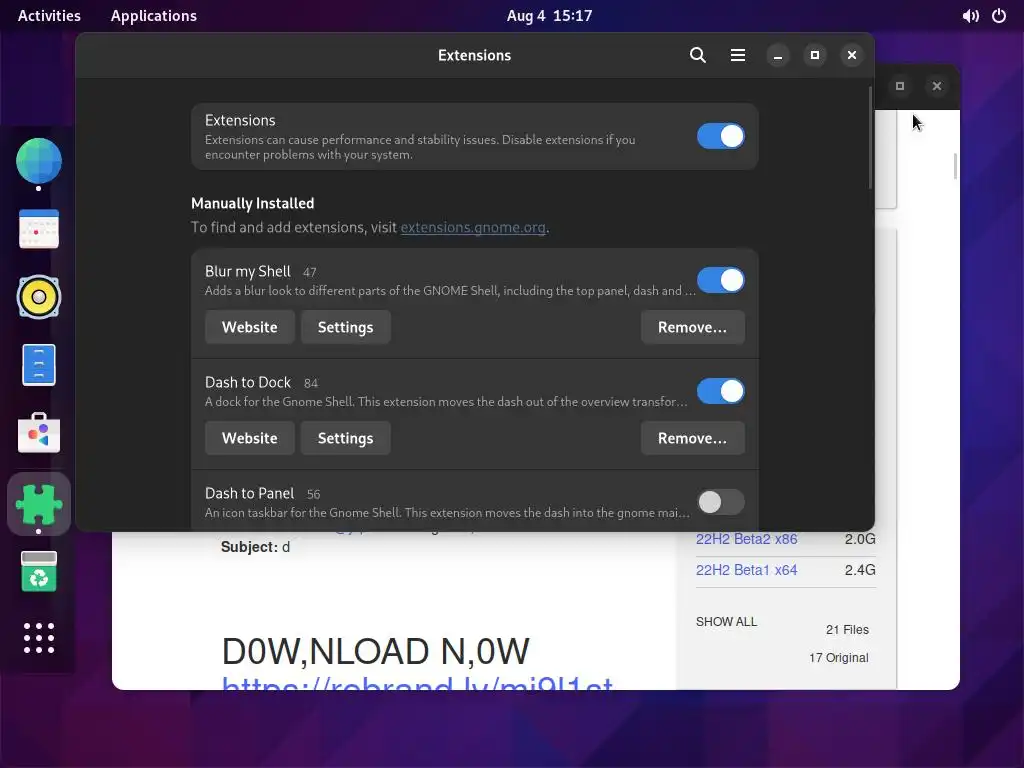Click the Dash to Panel extension row title

click(x=249, y=494)
